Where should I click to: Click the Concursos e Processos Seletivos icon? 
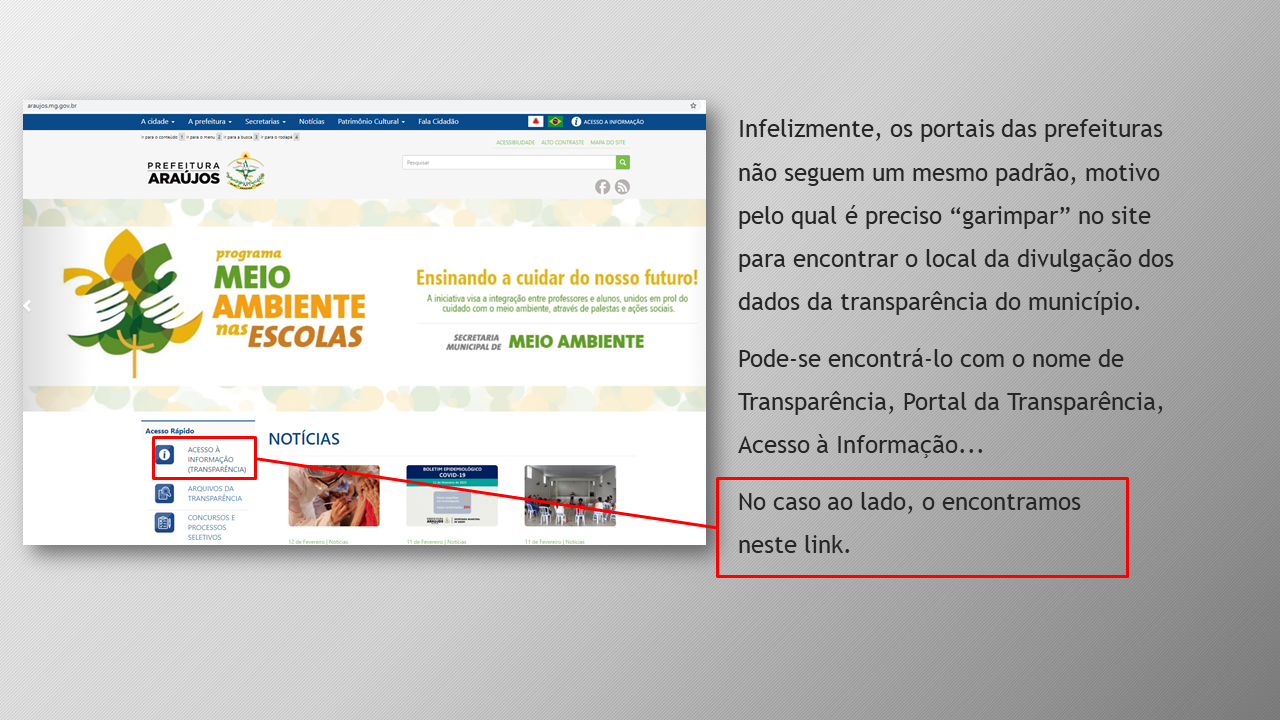(x=165, y=523)
